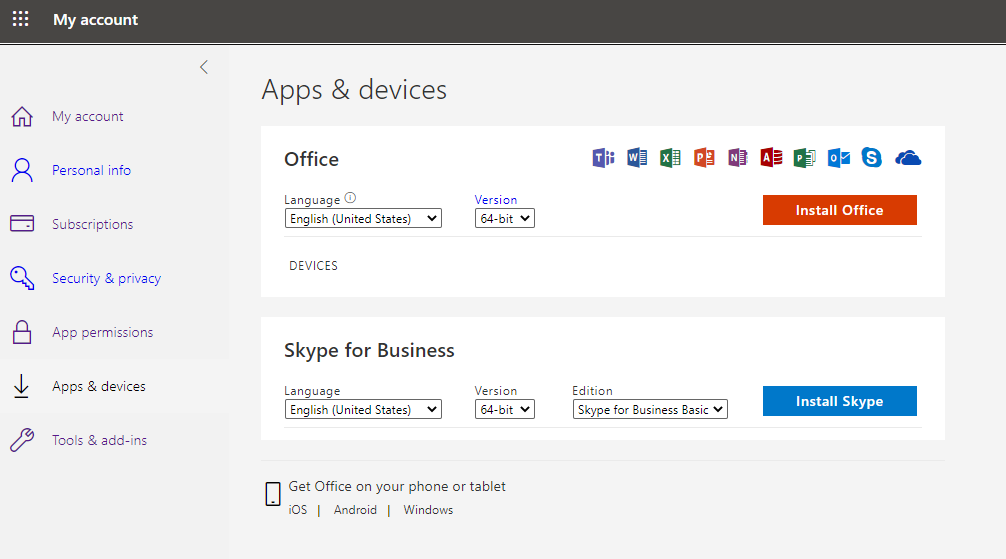
Task: Click the Edition label
Action: click(x=592, y=391)
